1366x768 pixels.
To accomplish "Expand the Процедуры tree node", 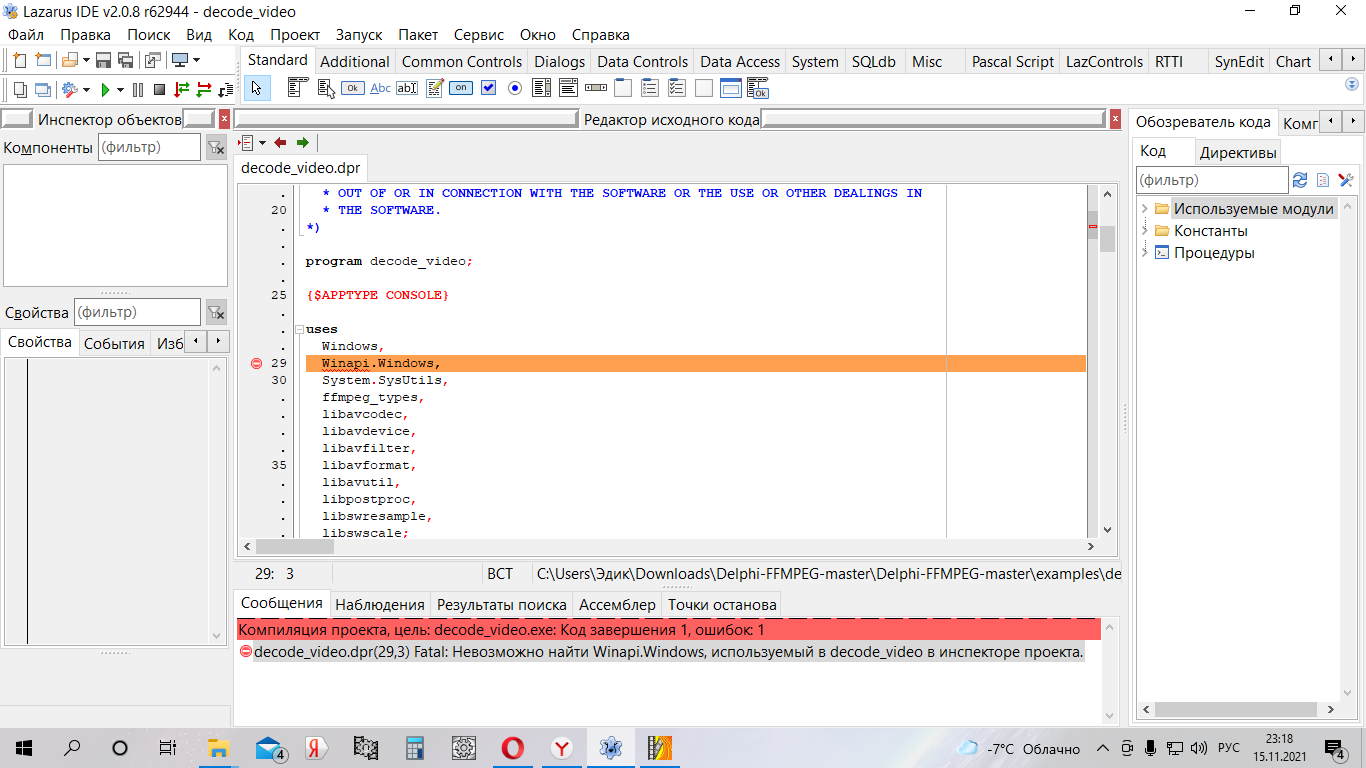I will 1144,253.
